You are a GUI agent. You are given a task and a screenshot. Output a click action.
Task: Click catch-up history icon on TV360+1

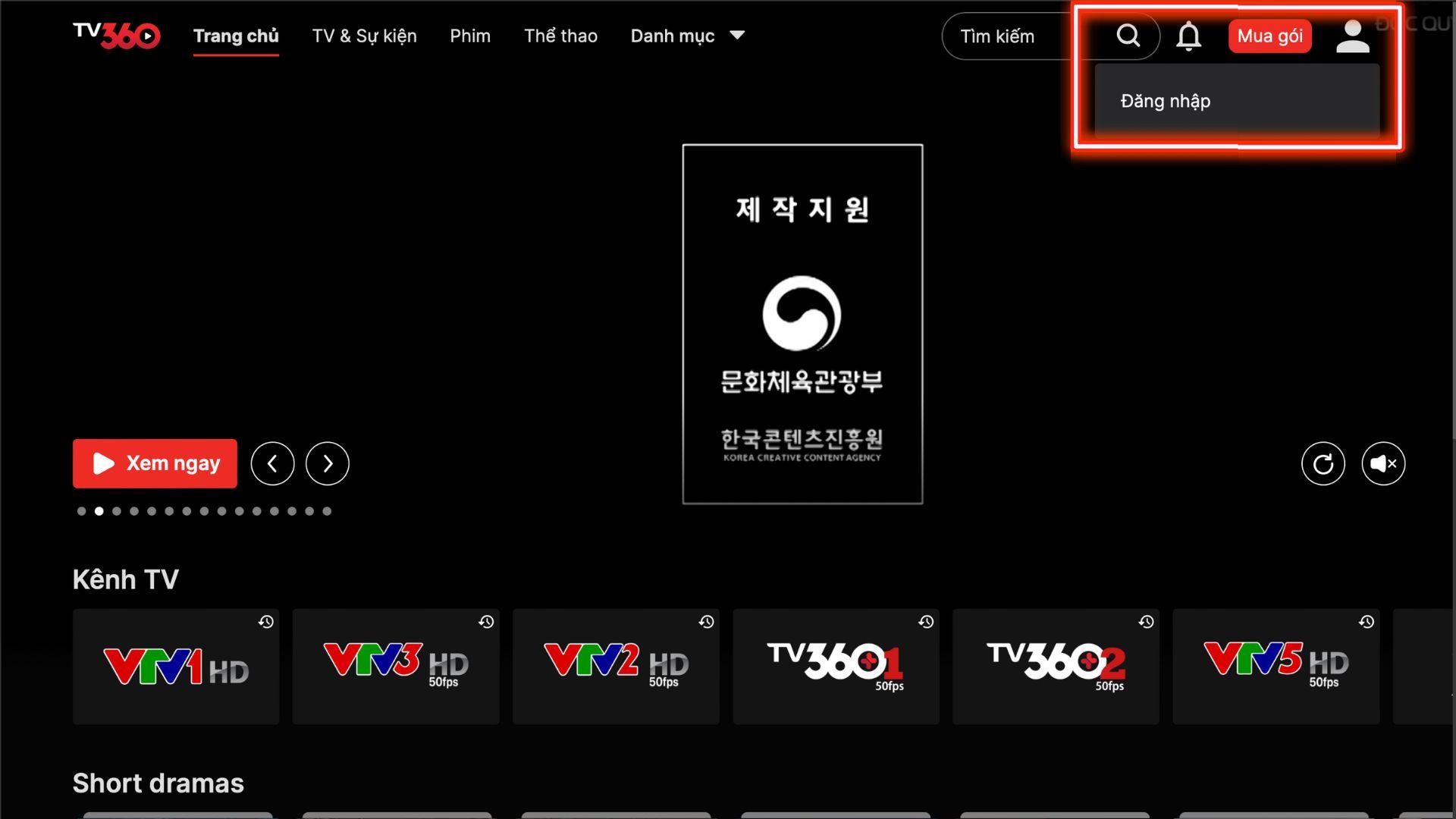coord(926,622)
